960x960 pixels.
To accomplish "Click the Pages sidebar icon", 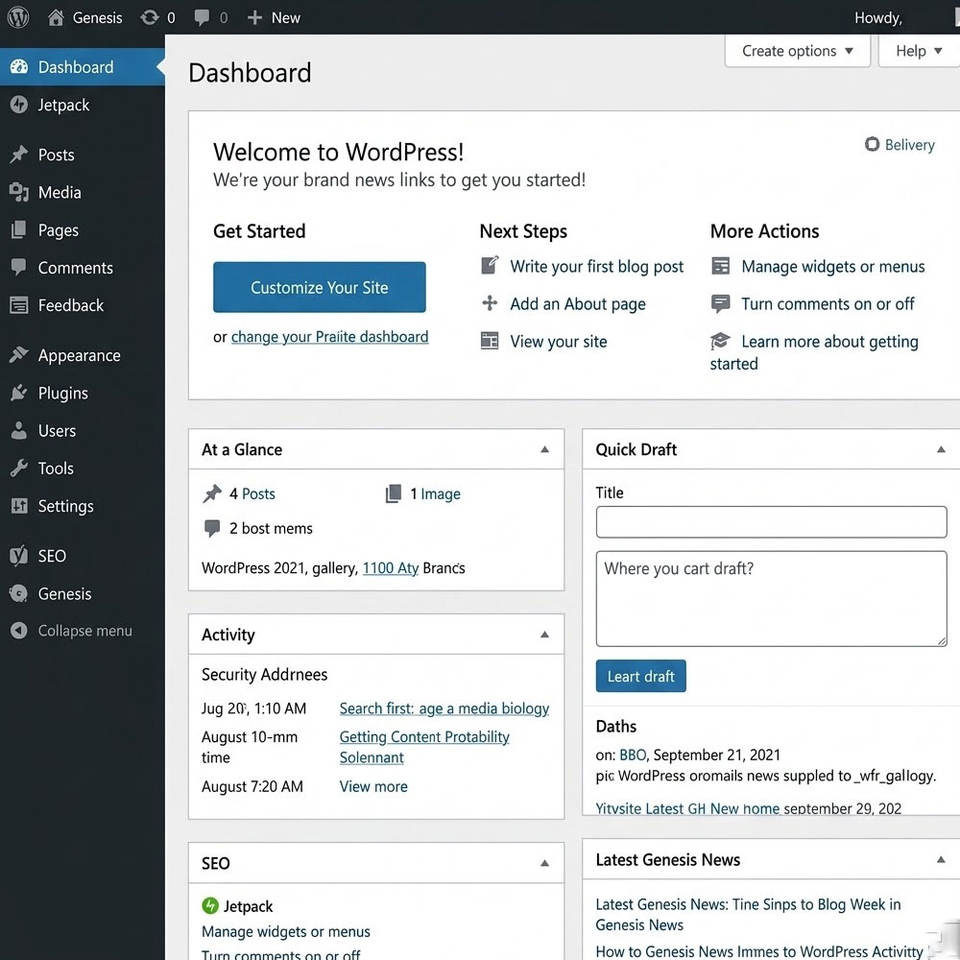I will (x=19, y=230).
